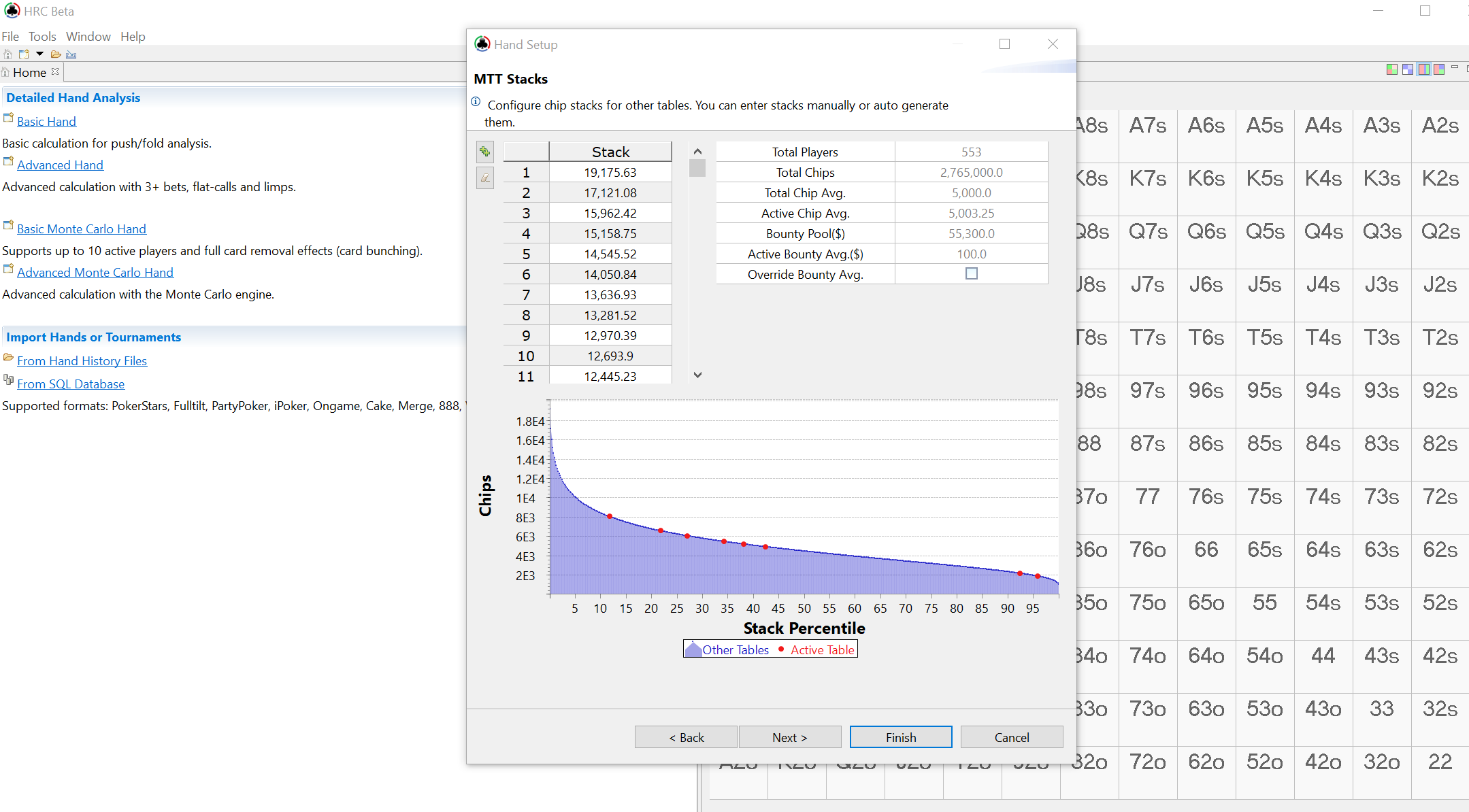Close the Home tab
Viewport: 1469px width, 812px height.
[55, 71]
